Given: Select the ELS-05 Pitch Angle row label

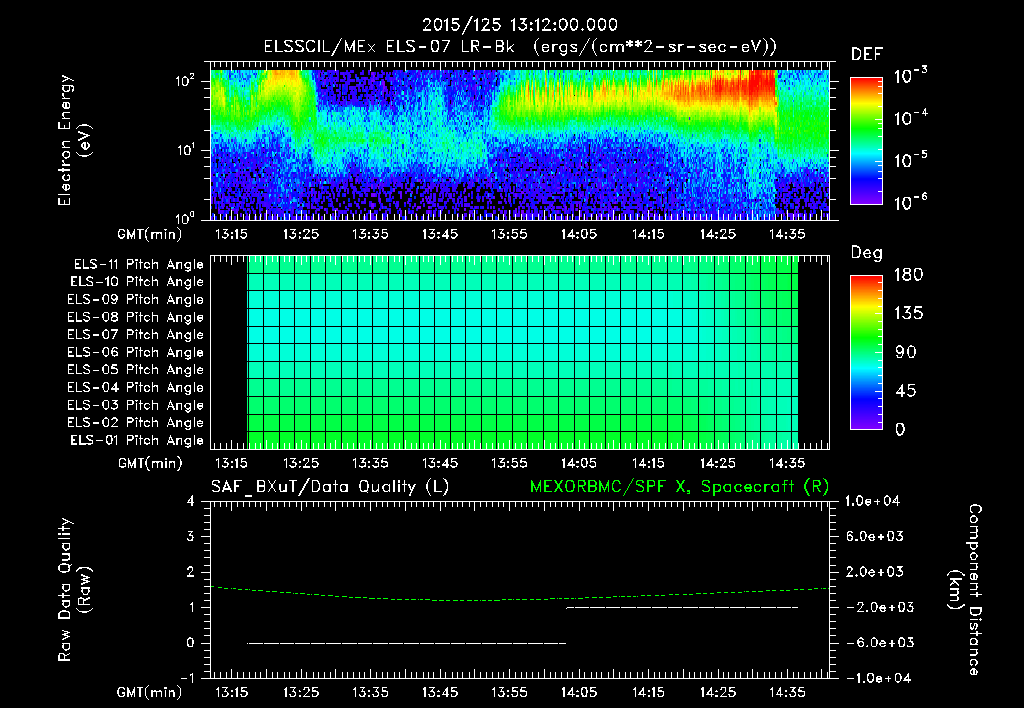Looking at the screenshot, I should click(x=136, y=370).
